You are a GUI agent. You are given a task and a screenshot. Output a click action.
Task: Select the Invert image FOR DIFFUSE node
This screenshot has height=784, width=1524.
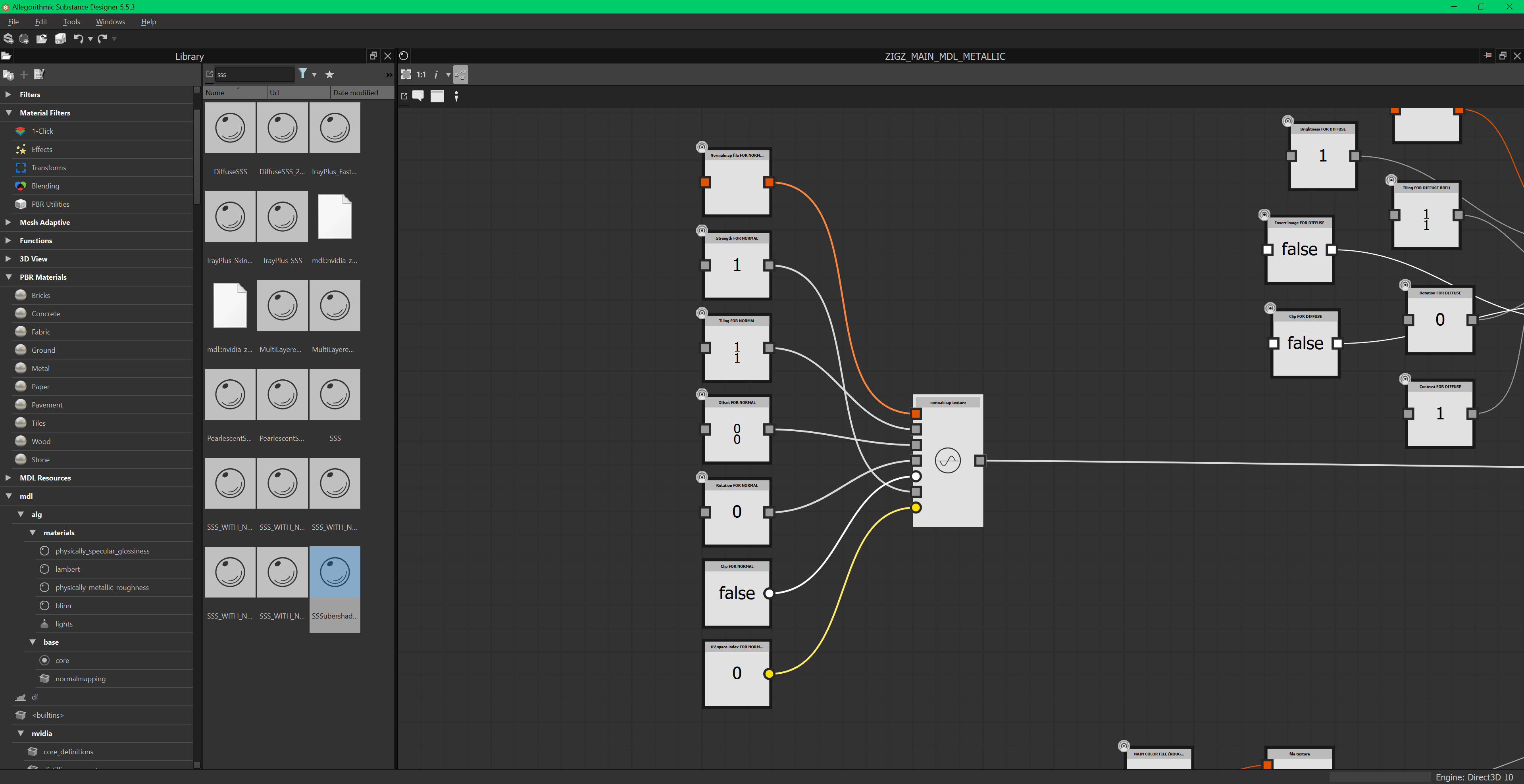(x=1299, y=250)
